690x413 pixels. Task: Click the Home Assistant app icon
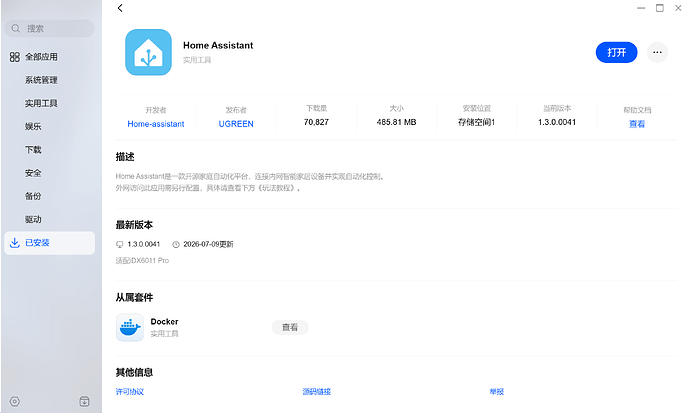click(x=148, y=52)
